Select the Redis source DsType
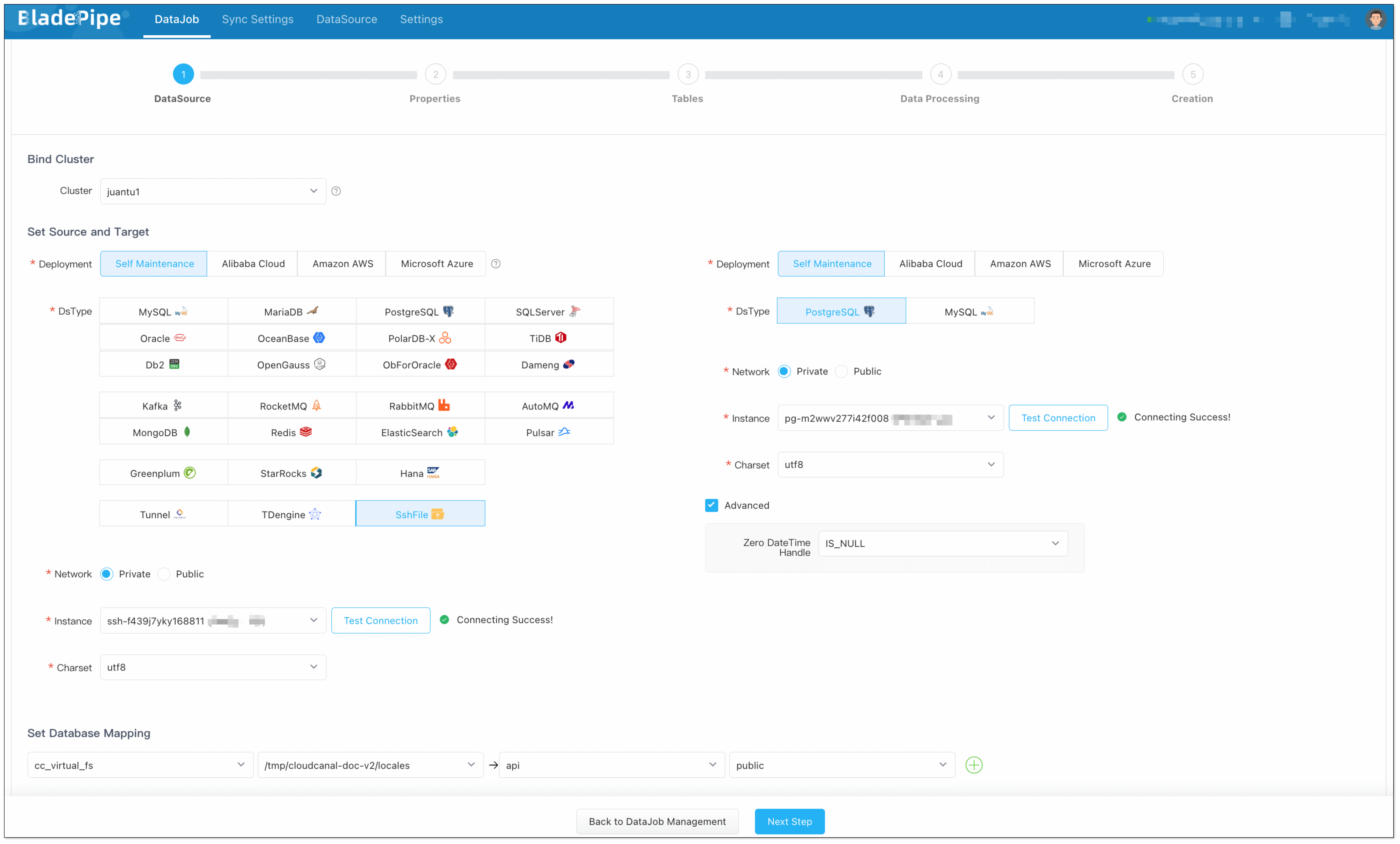 (x=291, y=432)
